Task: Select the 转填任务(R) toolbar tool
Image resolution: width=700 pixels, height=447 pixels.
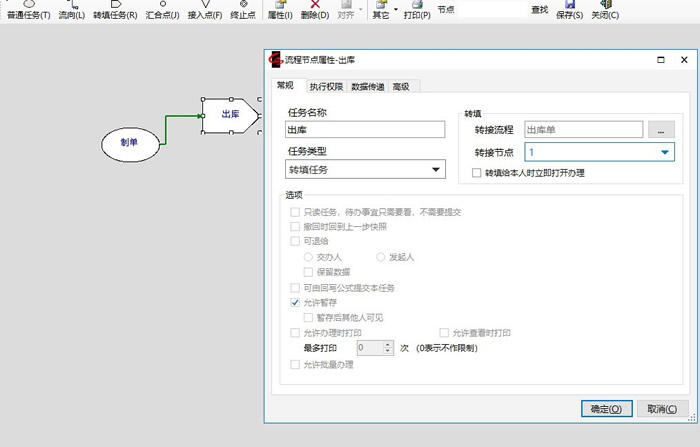Action: [x=115, y=11]
